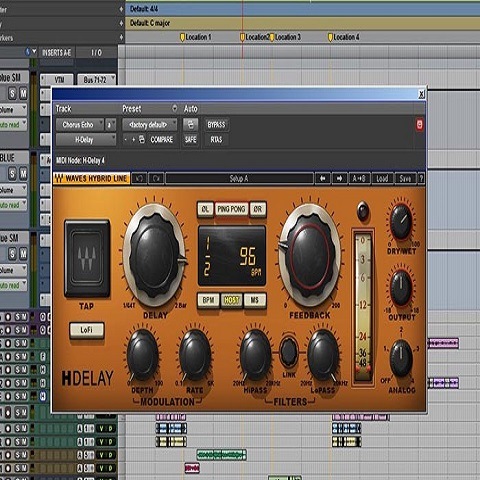Image resolution: width=480 pixels, height=480 pixels.
Task: Open the factory default preset dropdown
Action: (x=150, y=125)
